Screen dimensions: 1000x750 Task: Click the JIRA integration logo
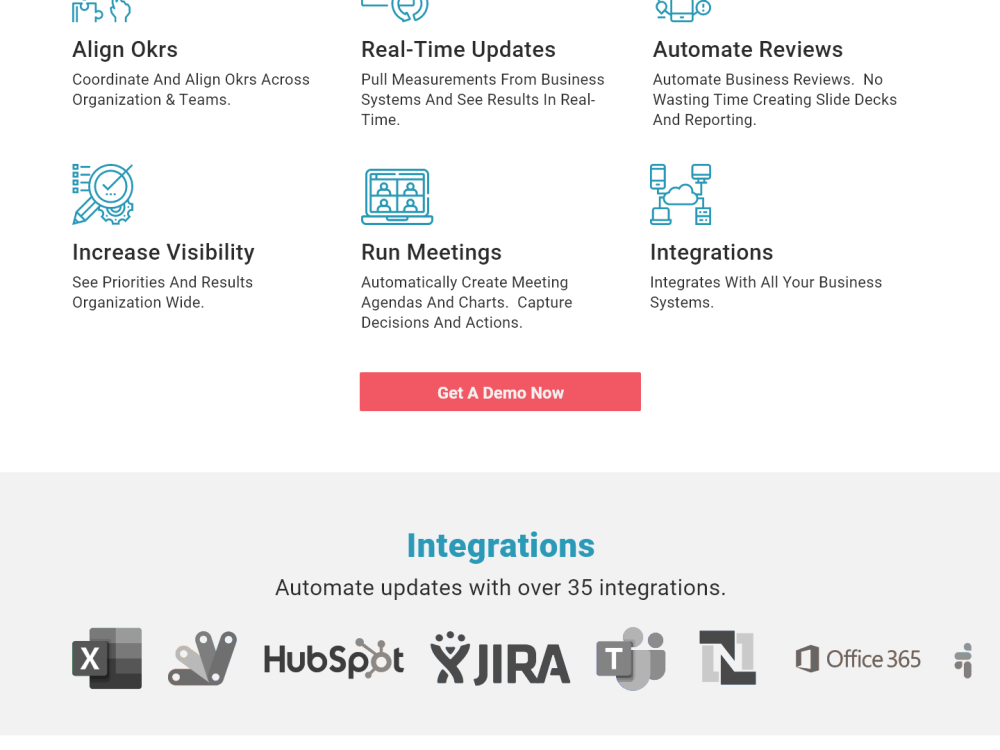pyautogui.click(x=500, y=658)
